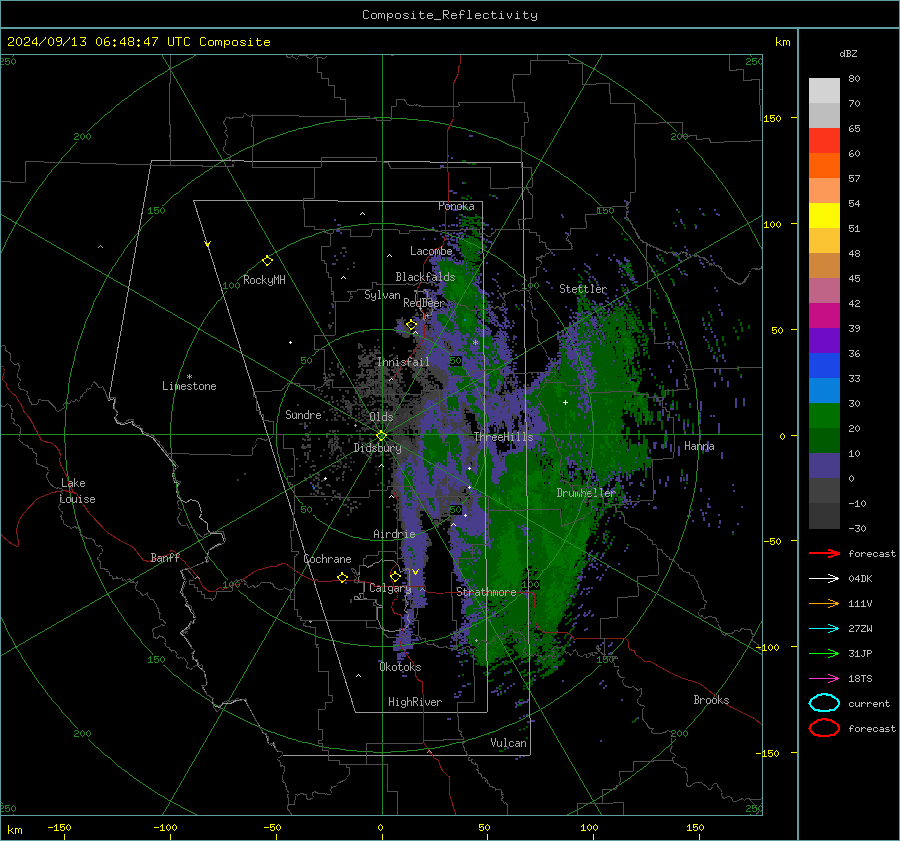Screen dimensions: 900x841
Task: Click the Cochrane town label
Action: (327, 559)
